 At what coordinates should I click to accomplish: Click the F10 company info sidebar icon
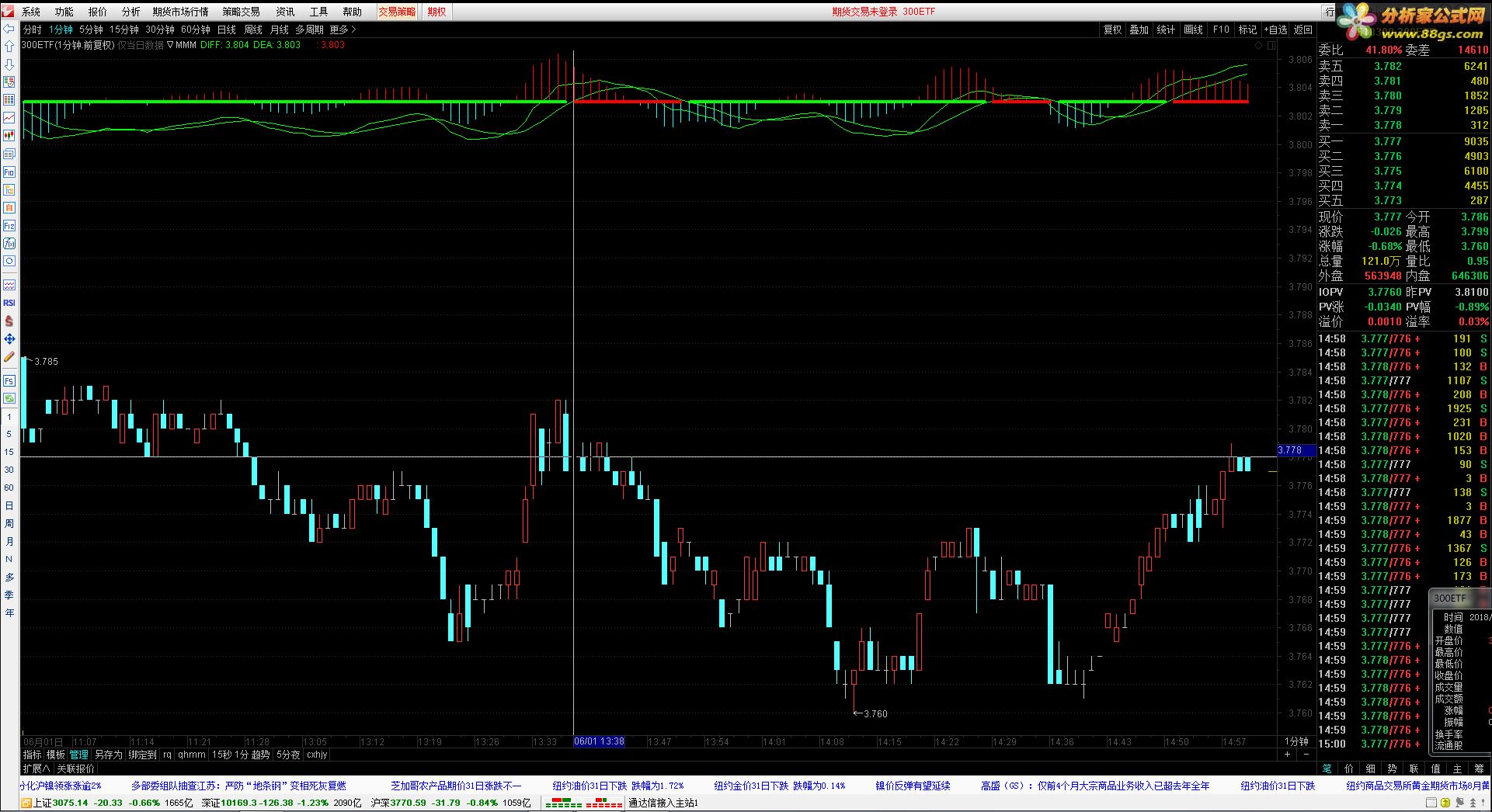[9, 172]
